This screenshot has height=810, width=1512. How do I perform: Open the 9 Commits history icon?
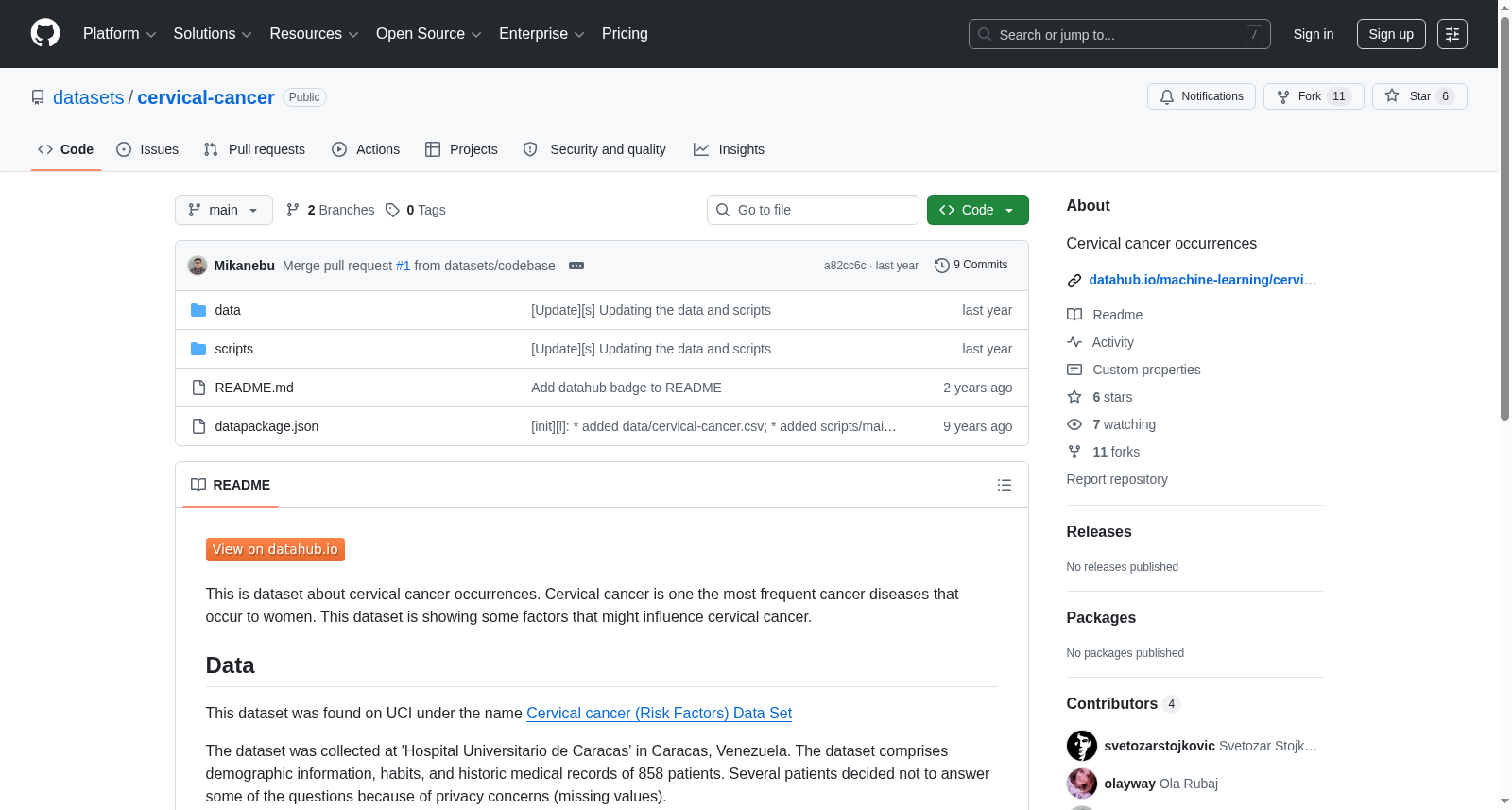click(941, 266)
